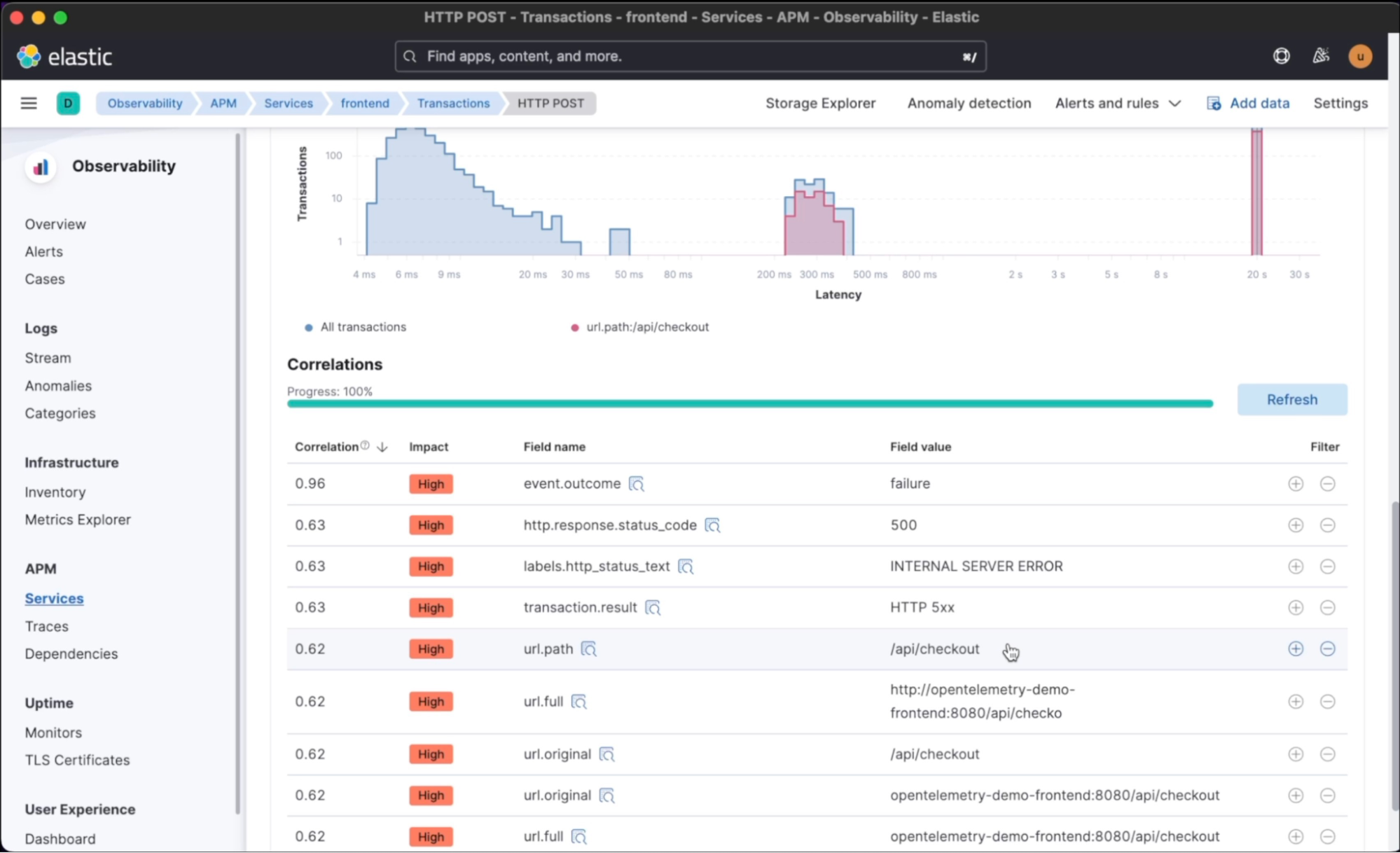Image resolution: width=1400 pixels, height=853 pixels.
Task: Refresh the correlations analysis
Action: (x=1292, y=399)
